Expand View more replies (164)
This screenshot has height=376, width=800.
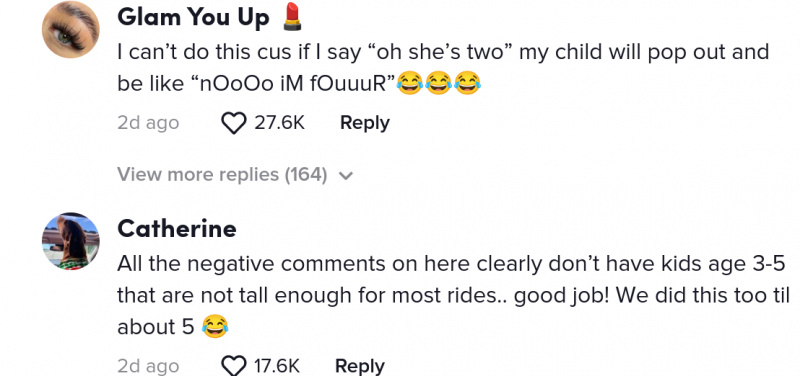[x=235, y=174]
